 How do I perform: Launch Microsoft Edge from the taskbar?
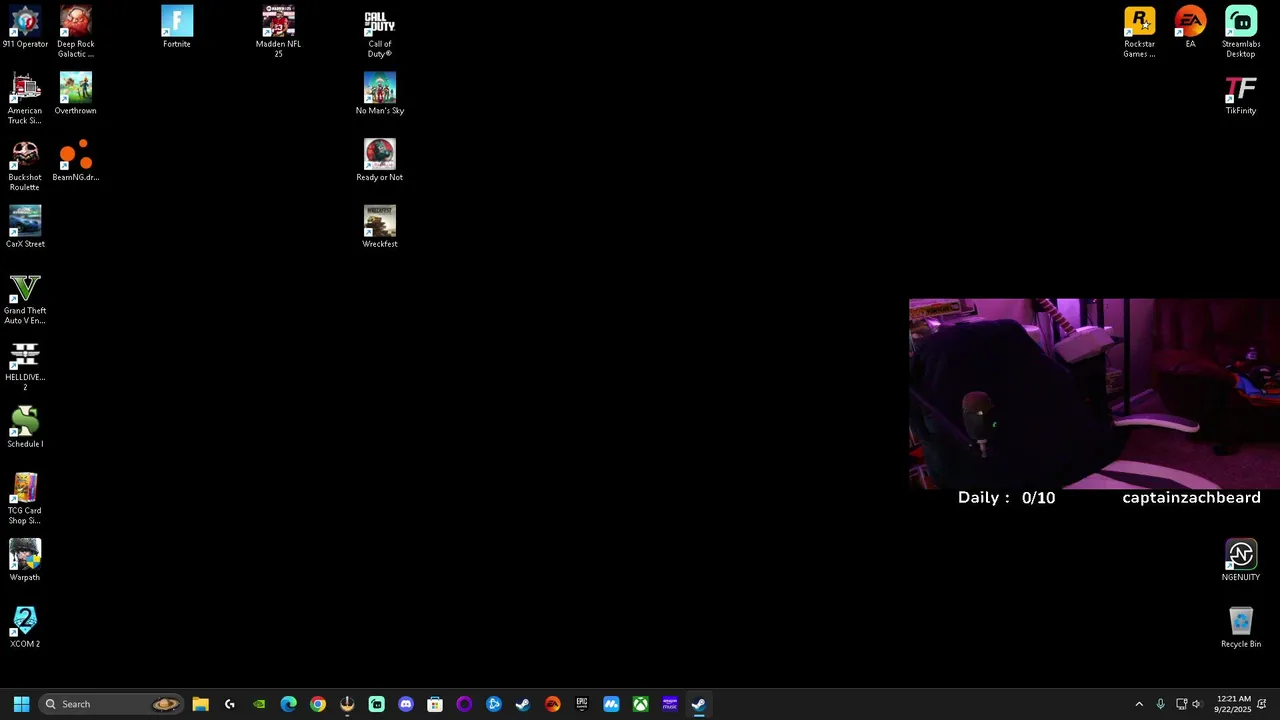click(x=288, y=704)
